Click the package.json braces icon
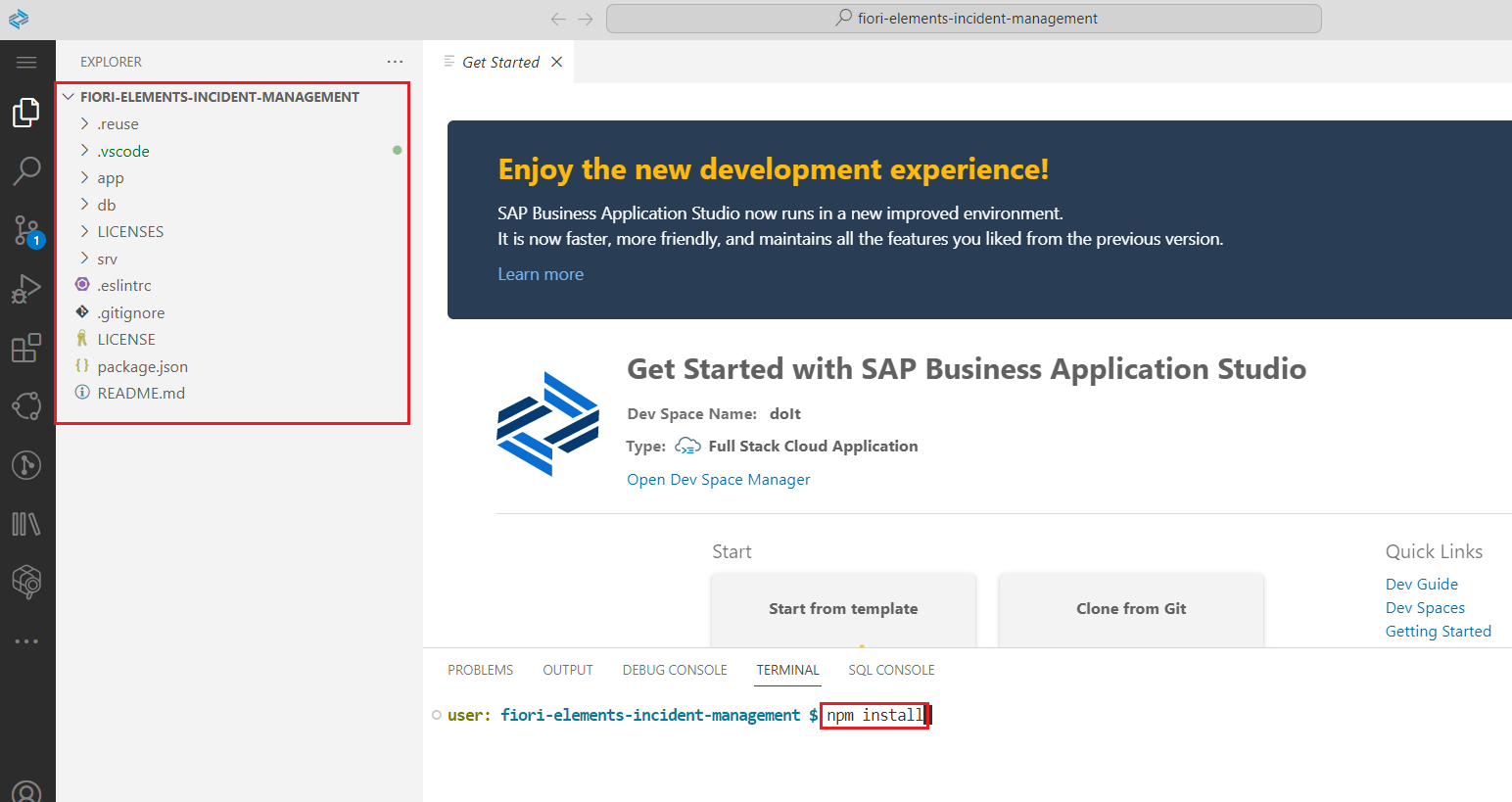 82,365
